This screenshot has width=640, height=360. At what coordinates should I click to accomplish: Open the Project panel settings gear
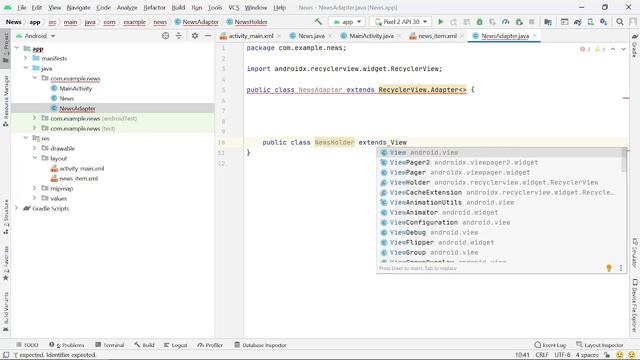pyautogui.click(x=195, y=36)
